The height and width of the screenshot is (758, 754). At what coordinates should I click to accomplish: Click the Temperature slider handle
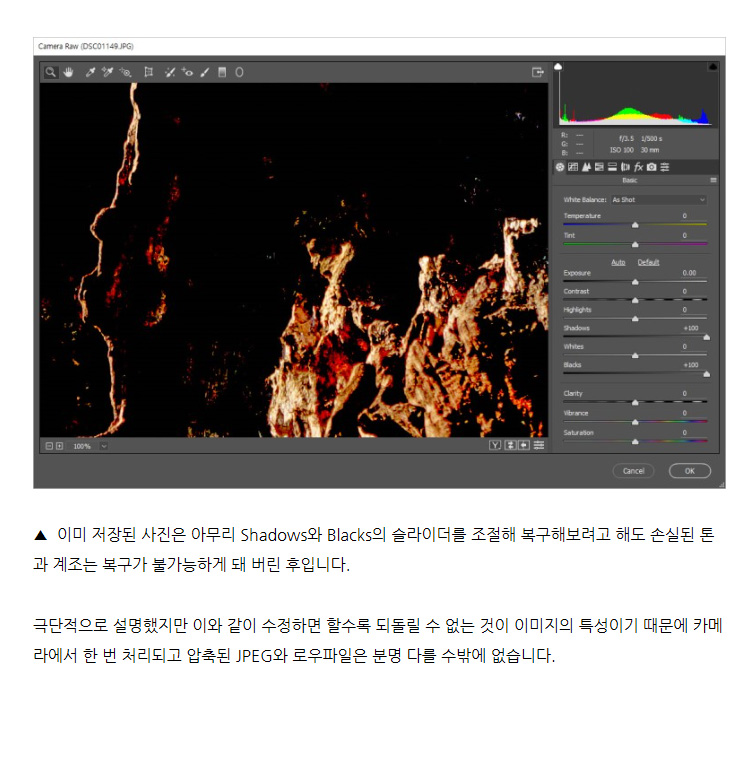[x=635, y=225]
